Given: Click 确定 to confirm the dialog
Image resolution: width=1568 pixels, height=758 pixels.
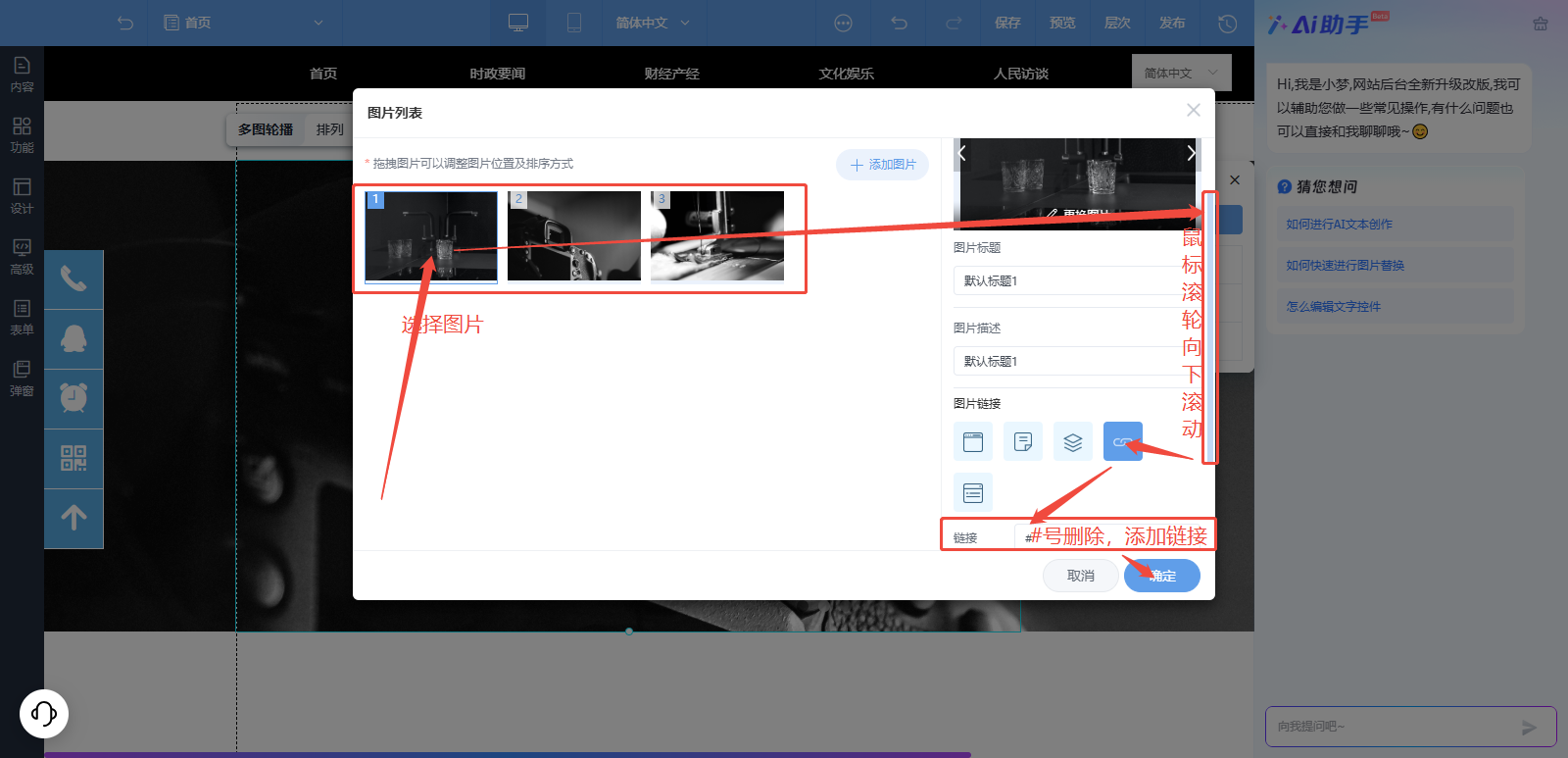Looking at the screenshot, I should pyautogui.click(x=1162, y=576).
